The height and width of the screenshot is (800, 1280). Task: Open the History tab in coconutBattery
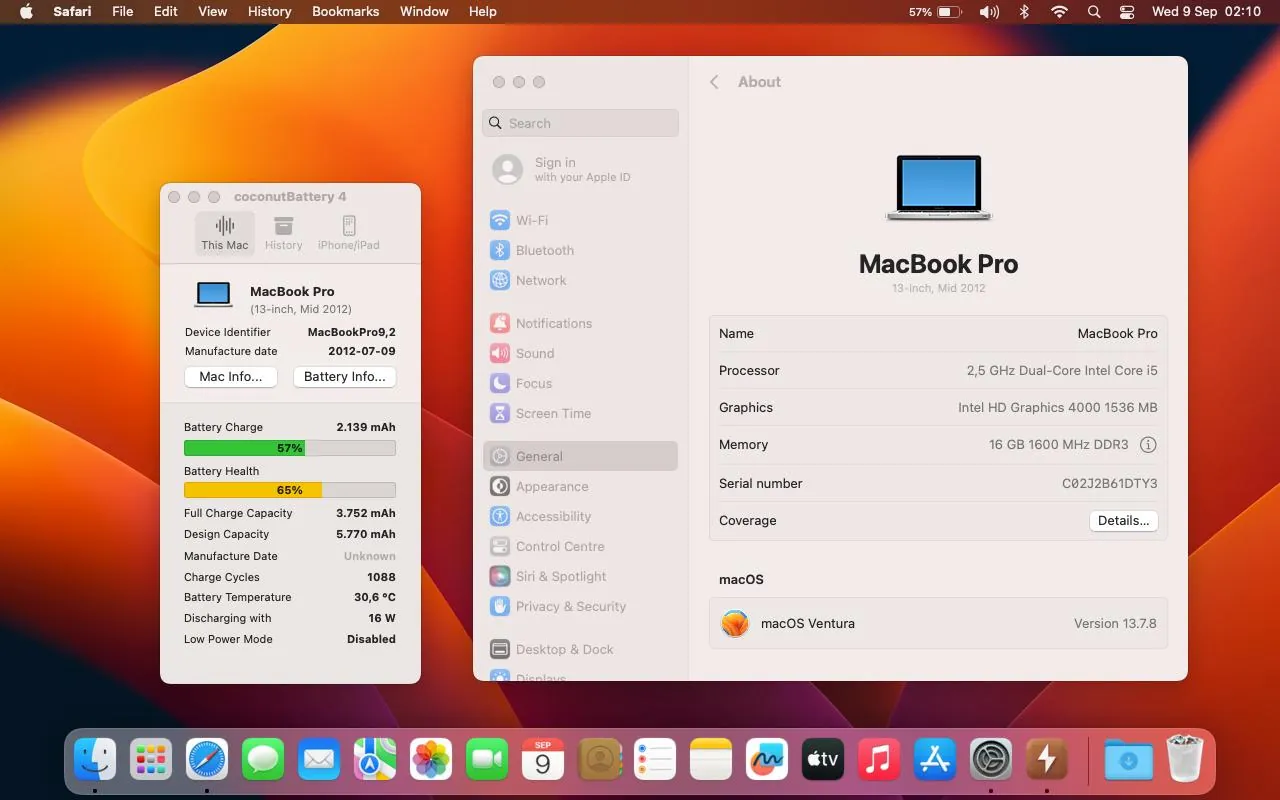[284, 234]
